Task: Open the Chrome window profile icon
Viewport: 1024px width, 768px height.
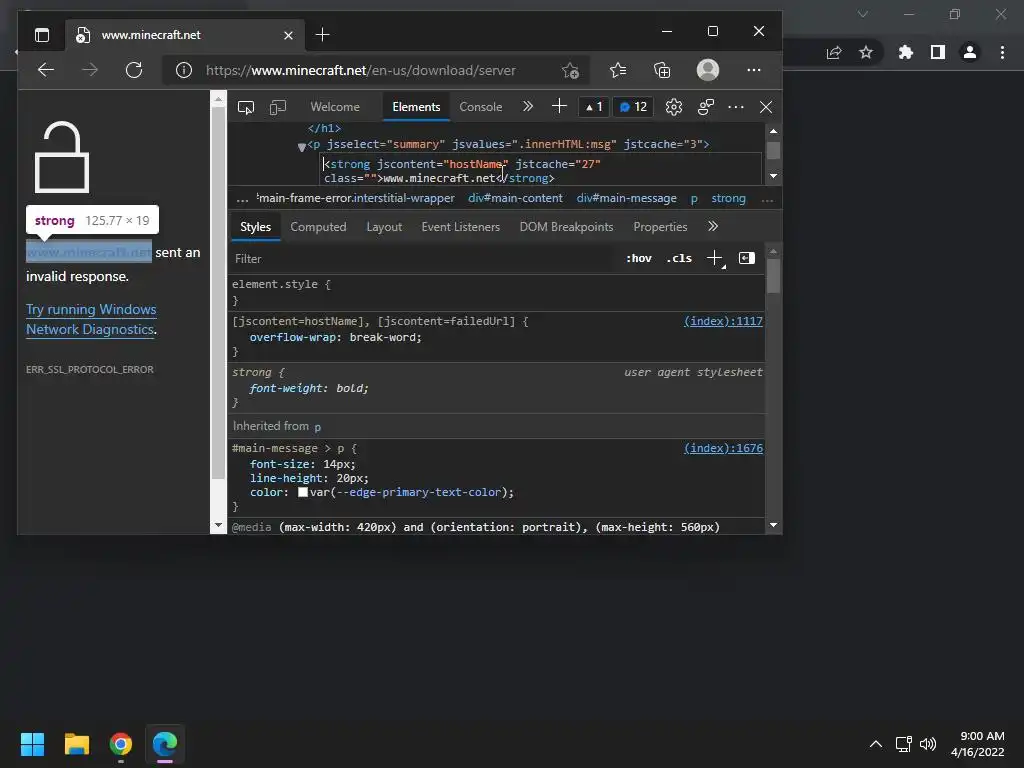Action: 970,52
